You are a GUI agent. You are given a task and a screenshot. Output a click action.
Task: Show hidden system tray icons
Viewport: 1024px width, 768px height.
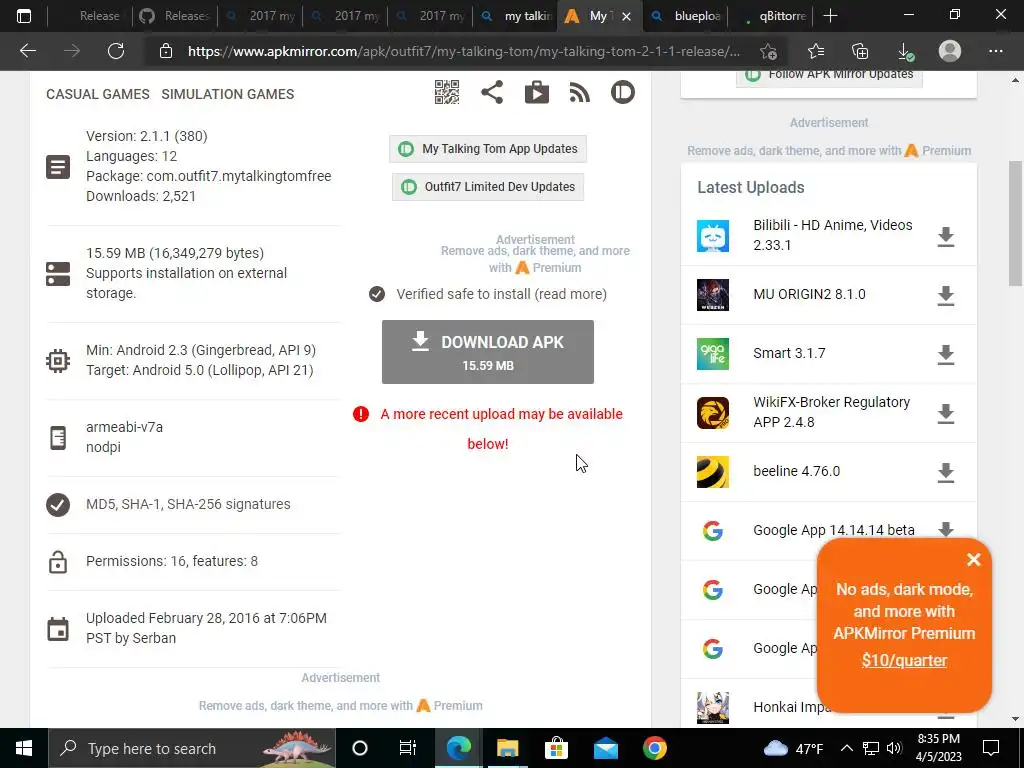tap(846, 748)
